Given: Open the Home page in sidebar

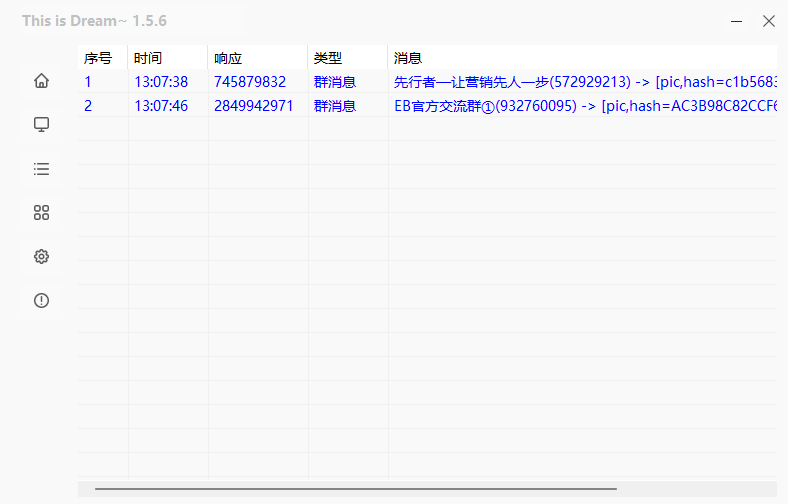Looking at the screenshot, I should coord(41,81).
